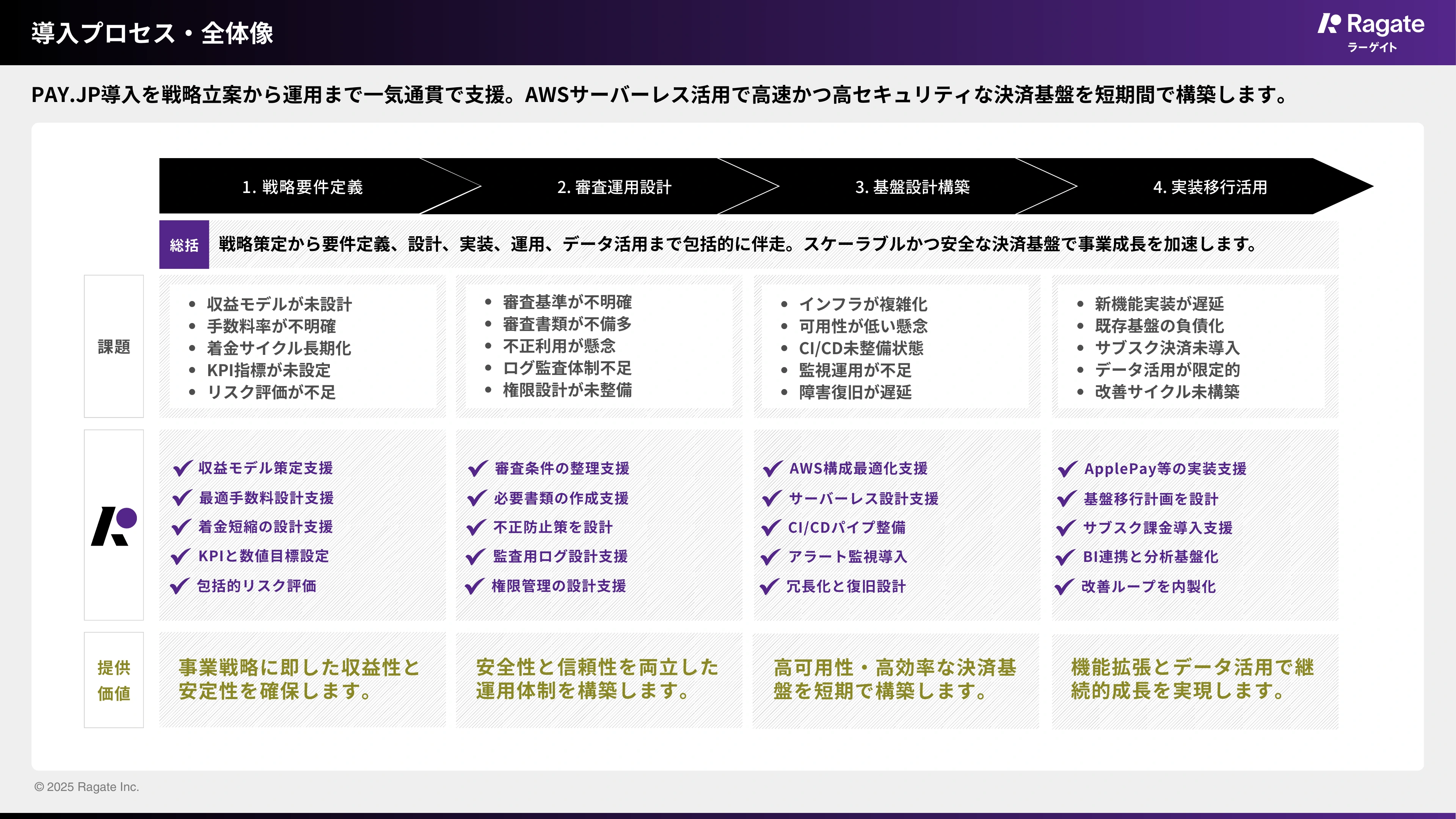Click checkmark beside 不正防止策を設計
Image resolution: width=1456 pixels, height=819 pixels.
(x=477, y=528)
